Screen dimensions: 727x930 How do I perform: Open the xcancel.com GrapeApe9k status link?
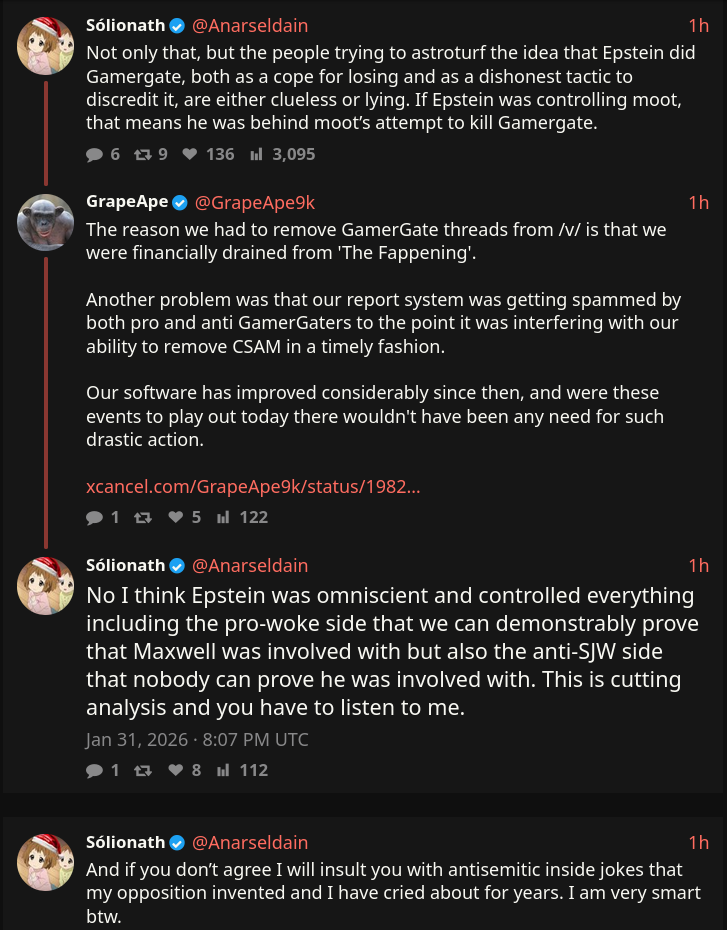[x=253, y=487]
